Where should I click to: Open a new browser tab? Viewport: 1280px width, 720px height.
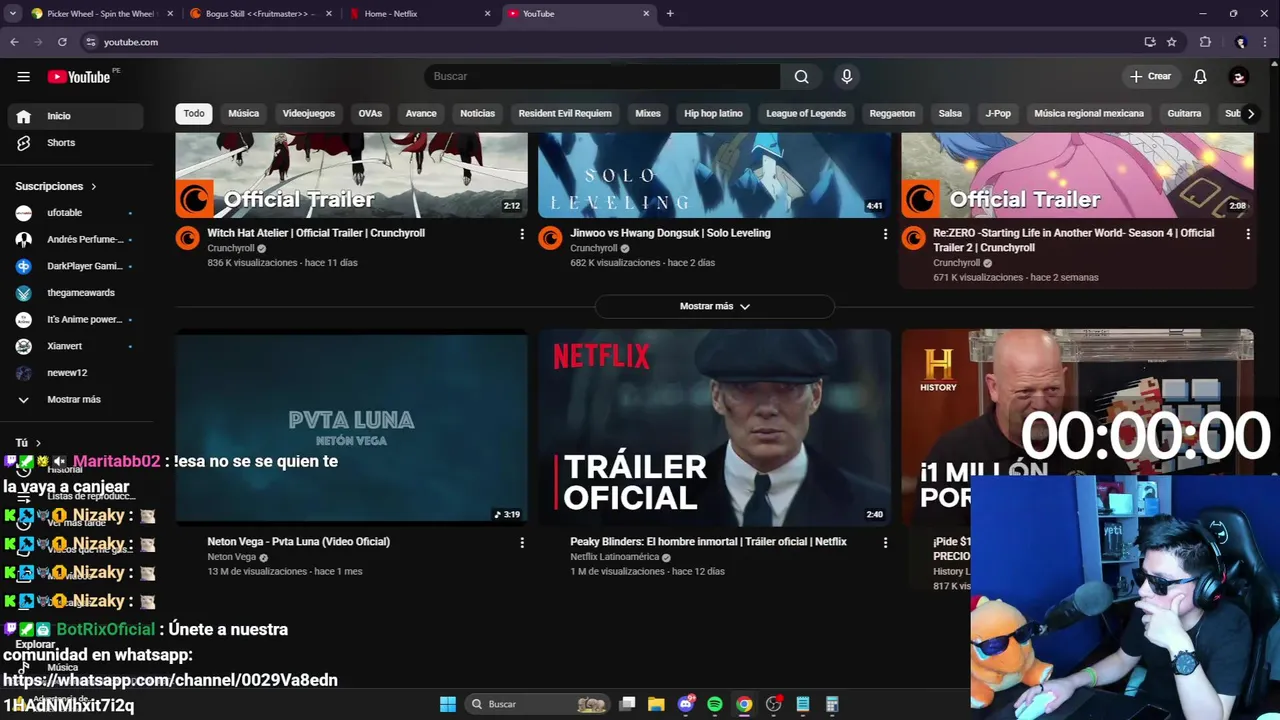(670, 14)
